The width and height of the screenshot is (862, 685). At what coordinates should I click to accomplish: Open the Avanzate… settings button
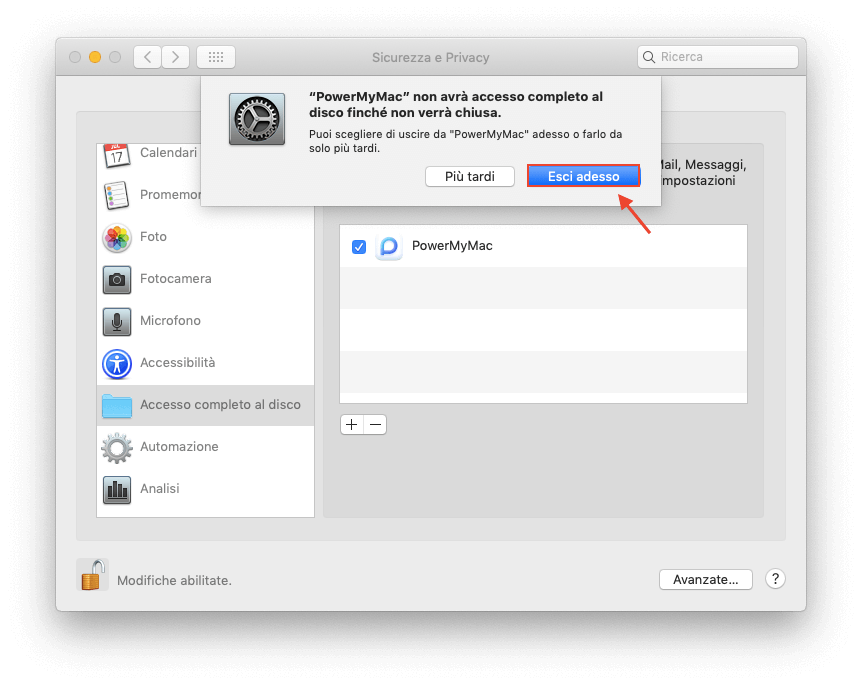(x=705, y=579)
